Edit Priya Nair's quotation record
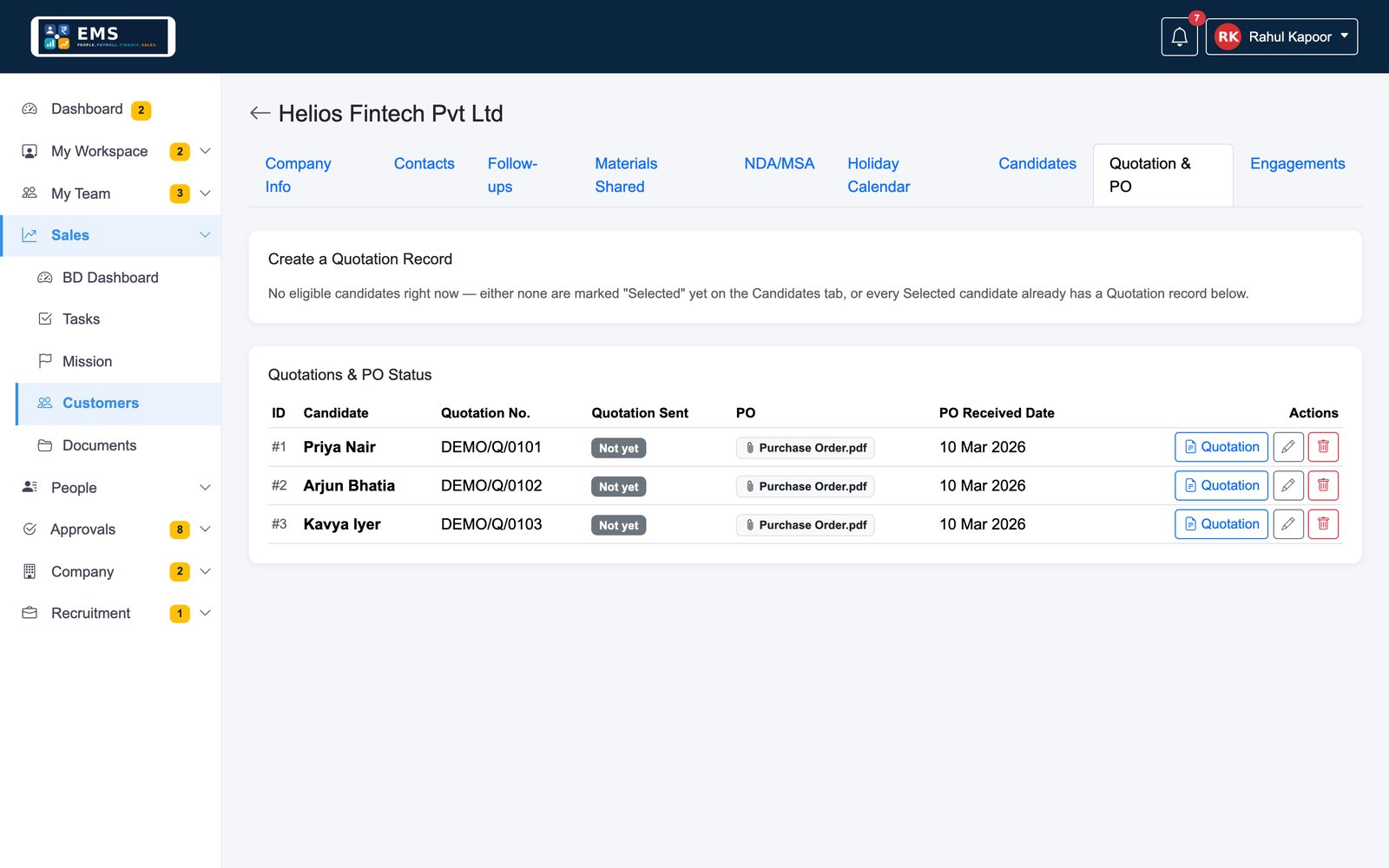Screen dimensions: 1389x868 pos(1288,447)
